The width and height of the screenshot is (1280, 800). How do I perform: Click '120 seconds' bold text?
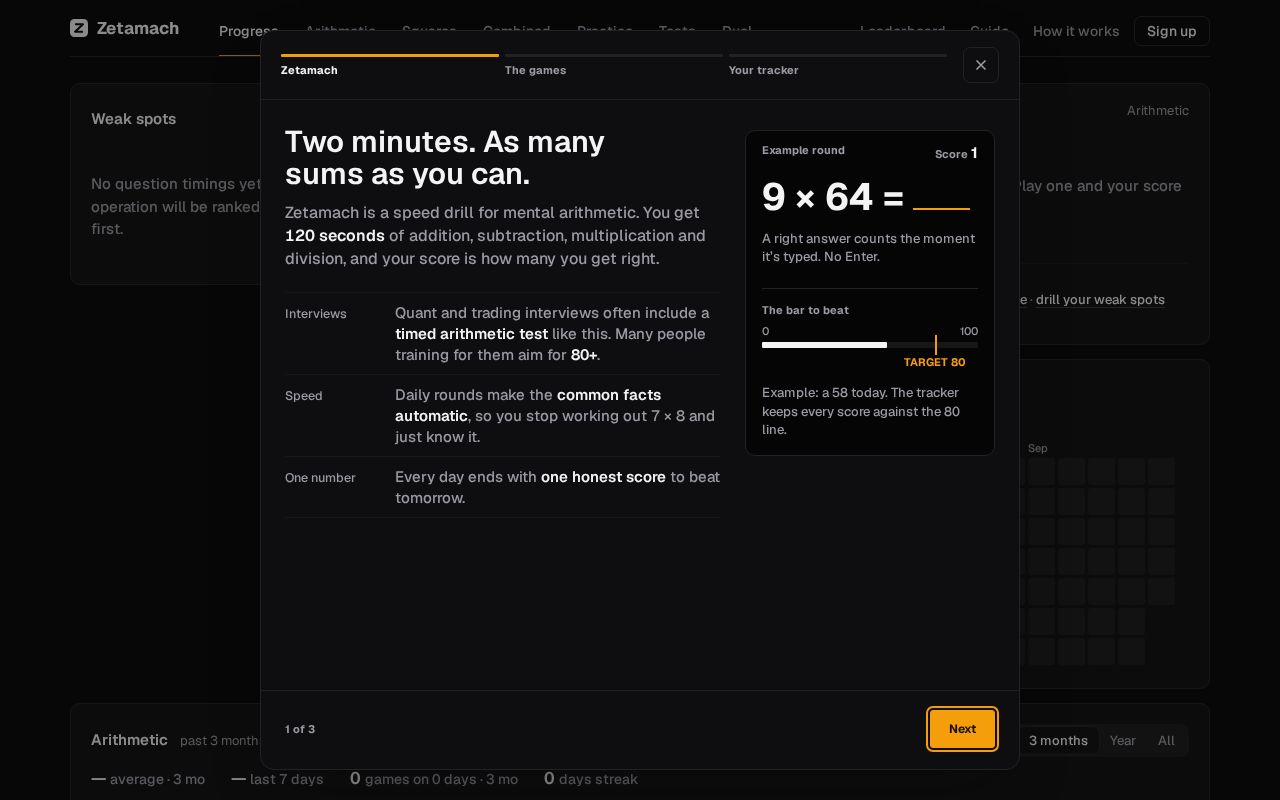335,235
